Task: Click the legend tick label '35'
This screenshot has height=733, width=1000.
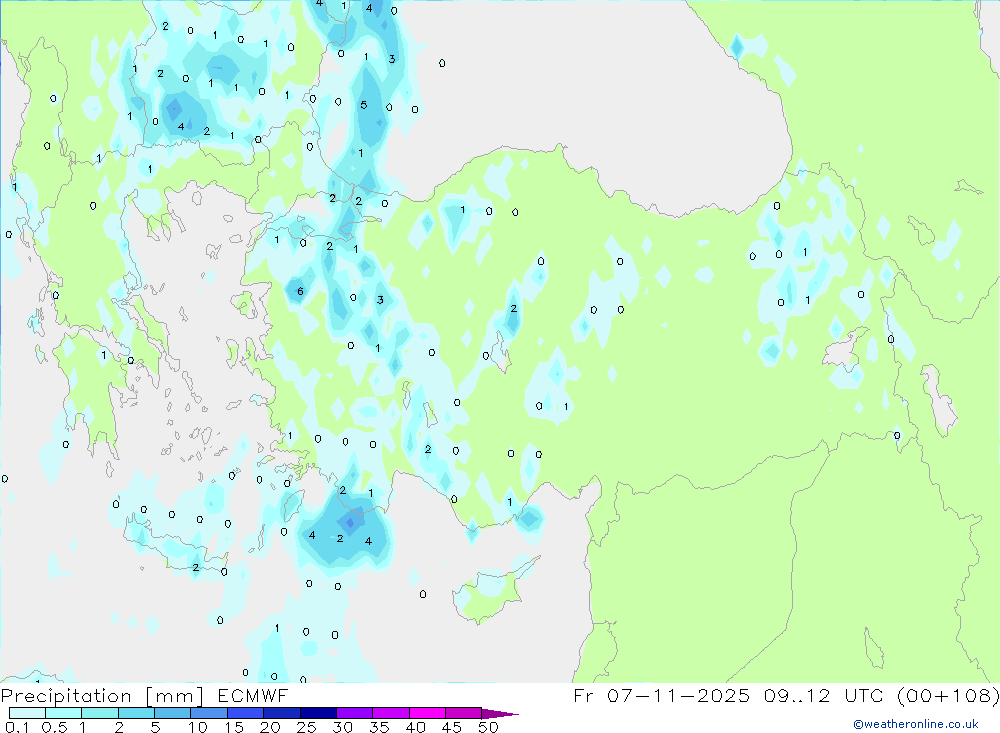Action: (379, 727)
